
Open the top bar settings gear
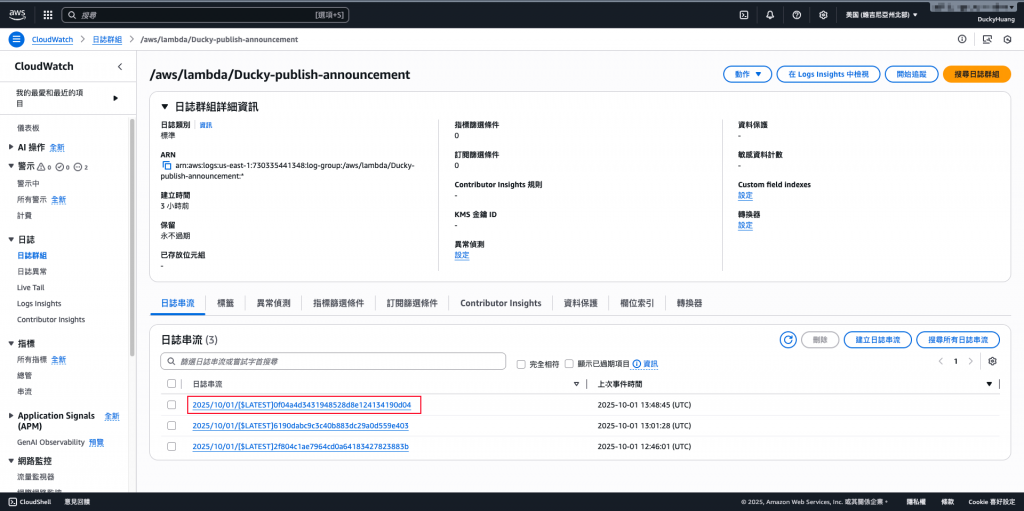pyautogui.click(x=824, y=14)
